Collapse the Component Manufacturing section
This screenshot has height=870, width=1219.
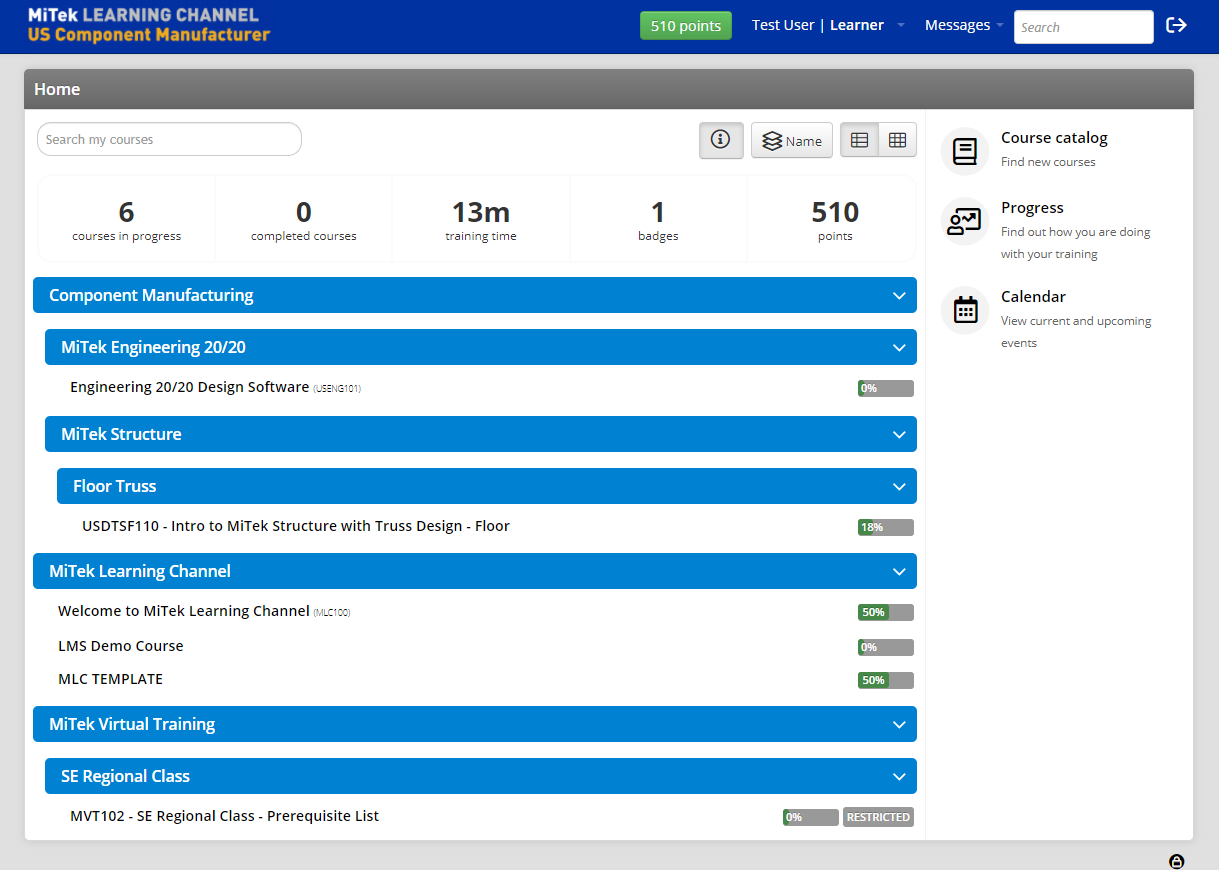click(475, 295)
